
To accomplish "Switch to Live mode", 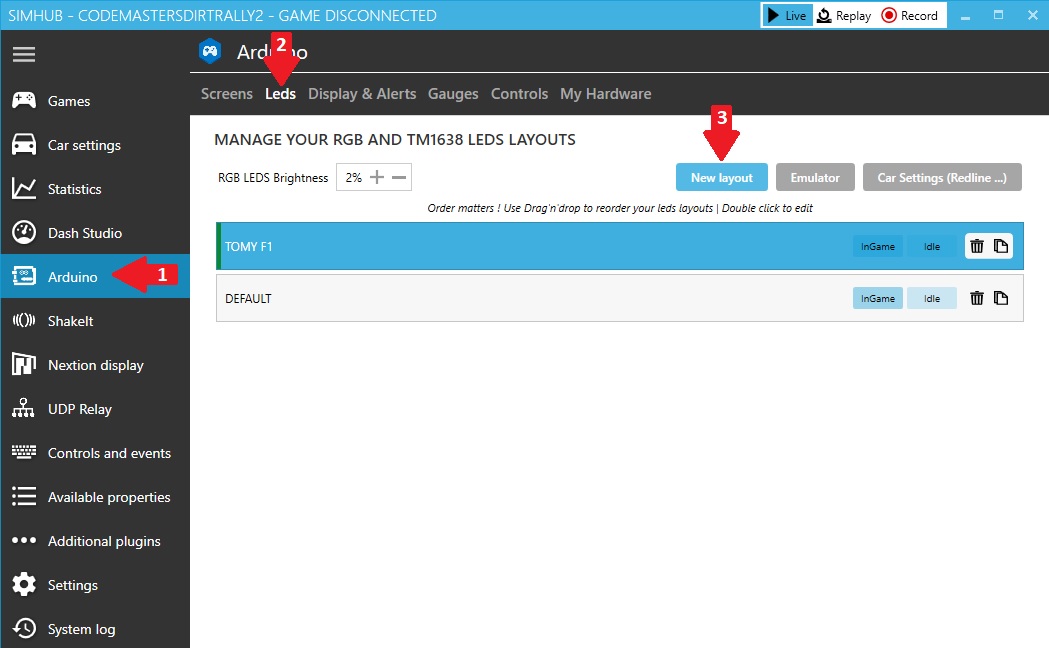I will coord(787,15).
